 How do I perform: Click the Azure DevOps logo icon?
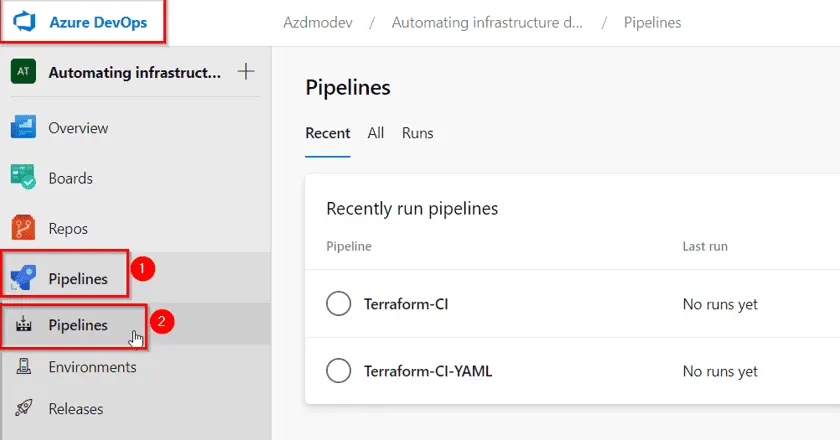pos(24,22)
